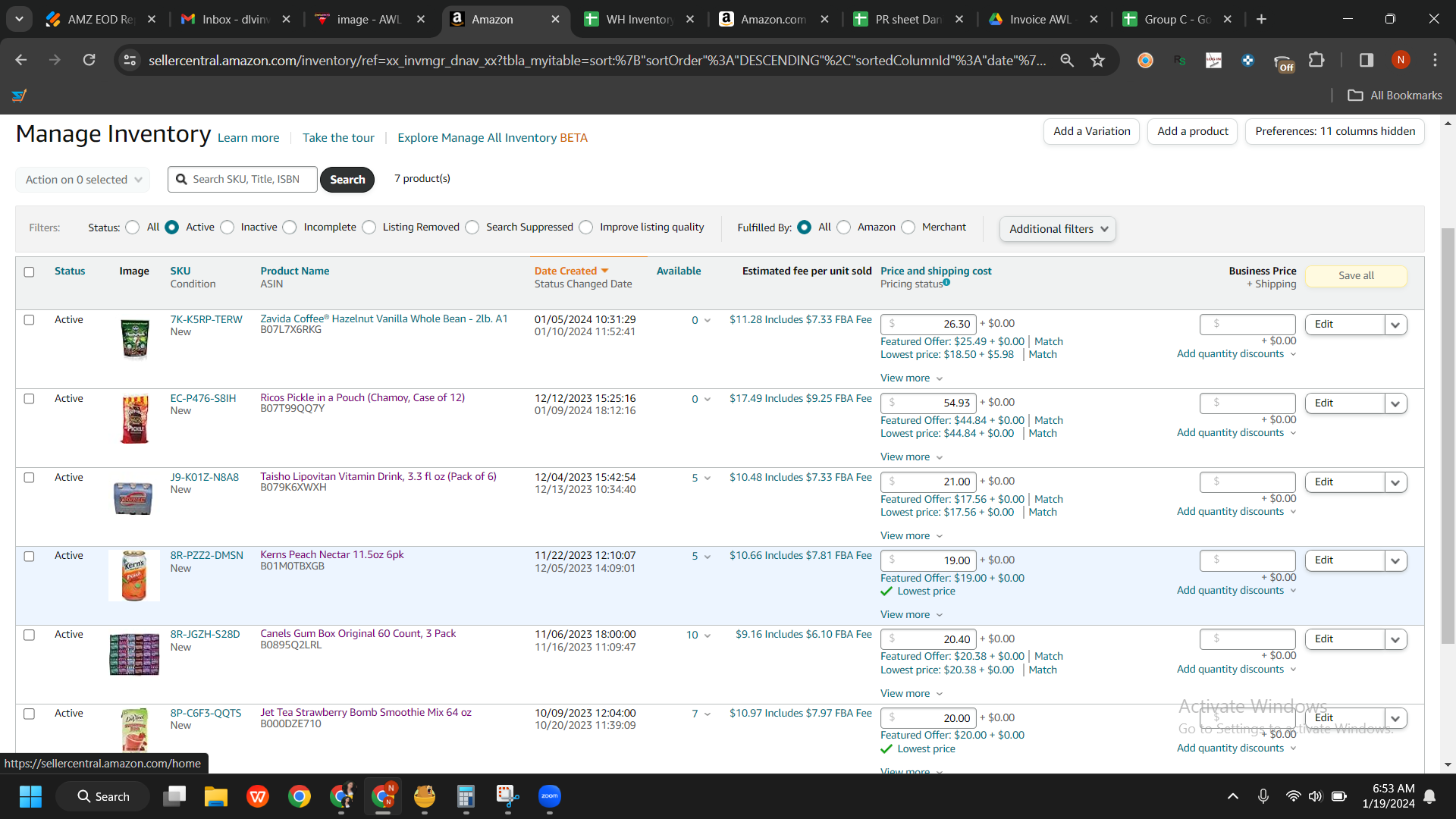Open the Kerns Peach Nectar product thumbnail
Viewport: 1456px width, 819px height.
click(134, 576)
